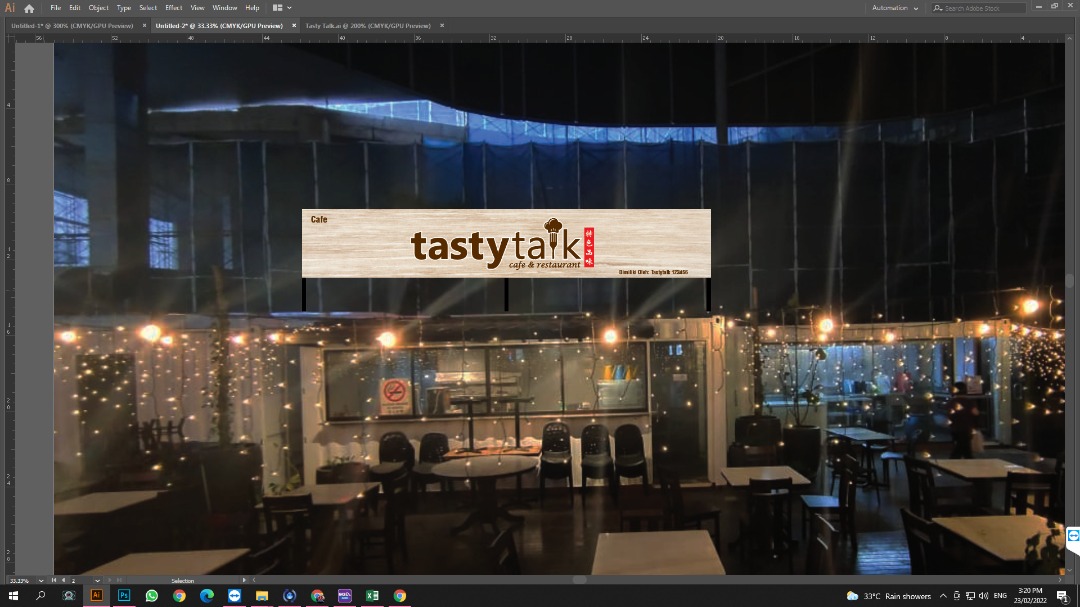1080x607 pixels.
Task: Open WhatsApp from the taskbar
Action: (150, 595)
